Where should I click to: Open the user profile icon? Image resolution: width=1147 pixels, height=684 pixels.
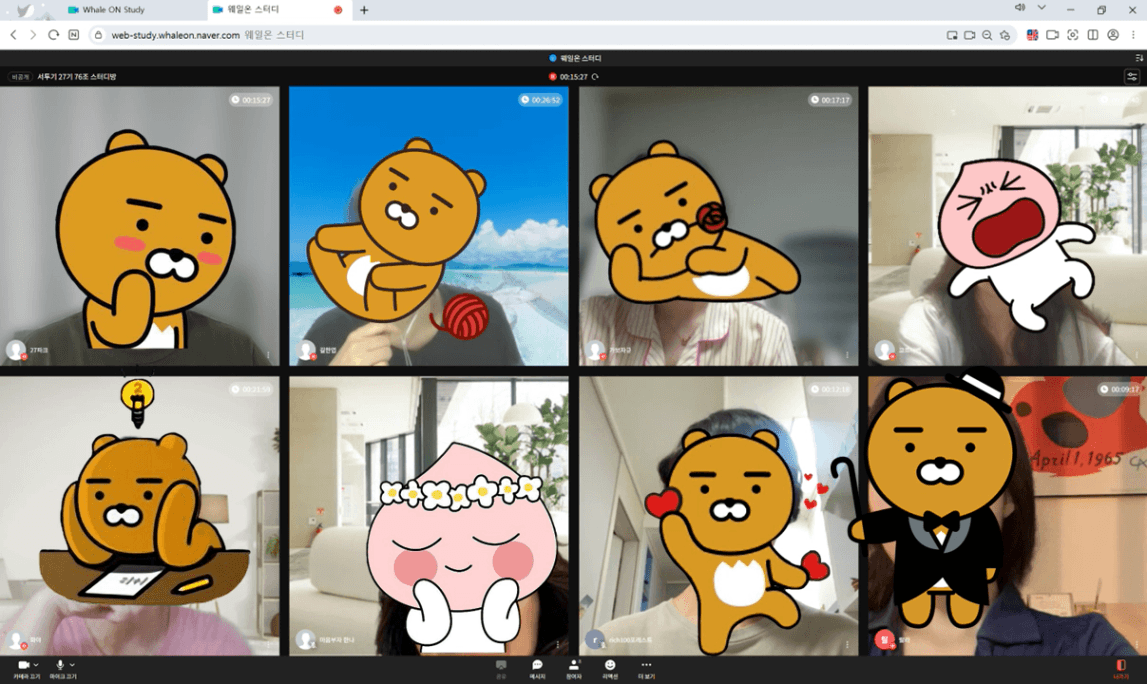click(1113, 34)
